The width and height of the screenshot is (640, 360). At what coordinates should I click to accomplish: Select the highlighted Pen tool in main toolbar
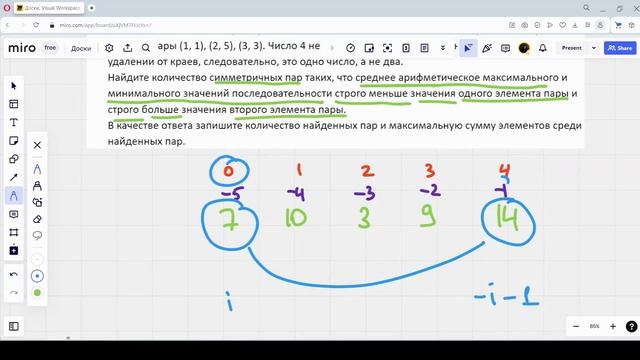tap(14, 196)
